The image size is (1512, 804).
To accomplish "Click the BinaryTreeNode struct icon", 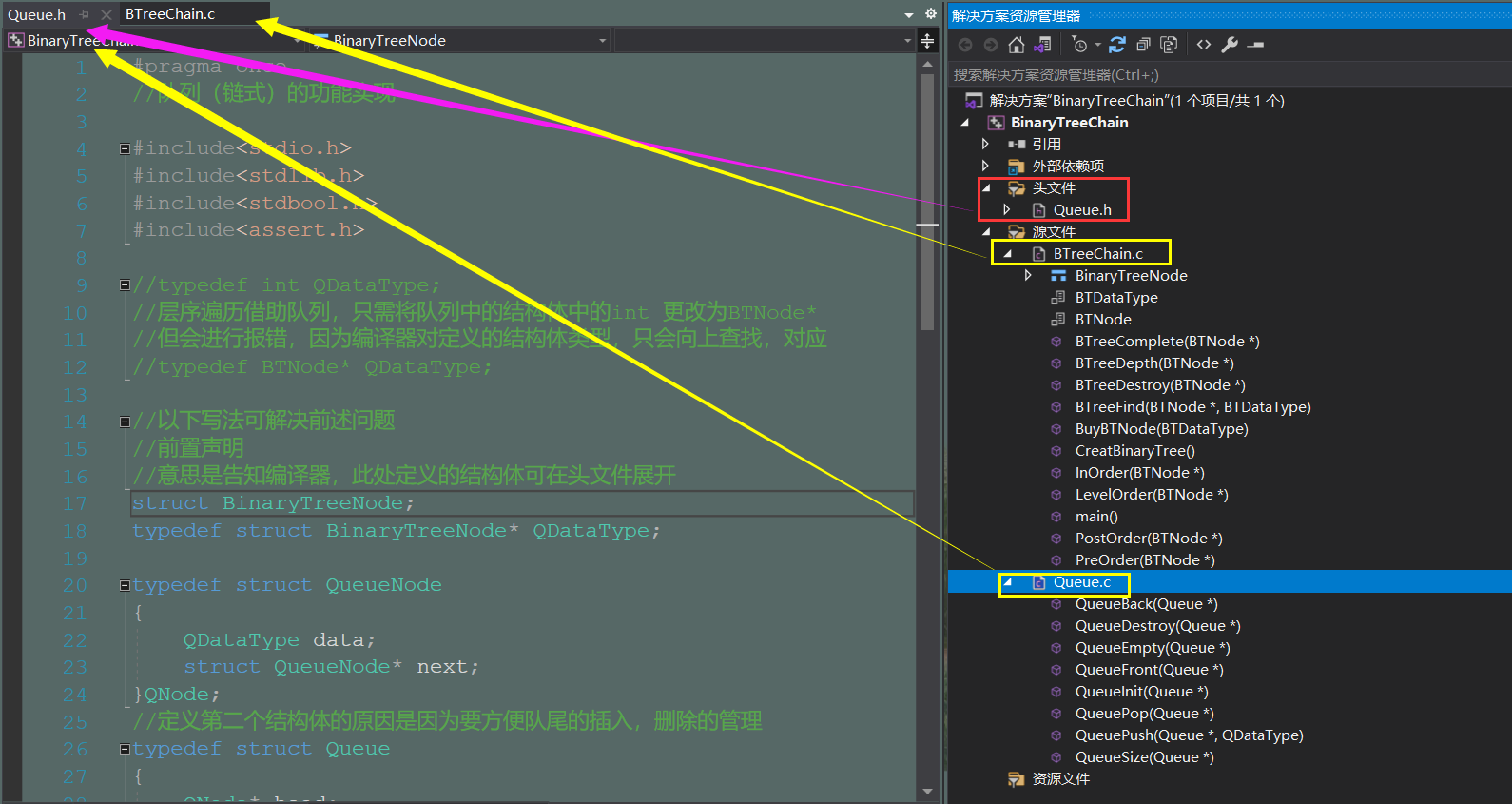I will click(1058, 275).
